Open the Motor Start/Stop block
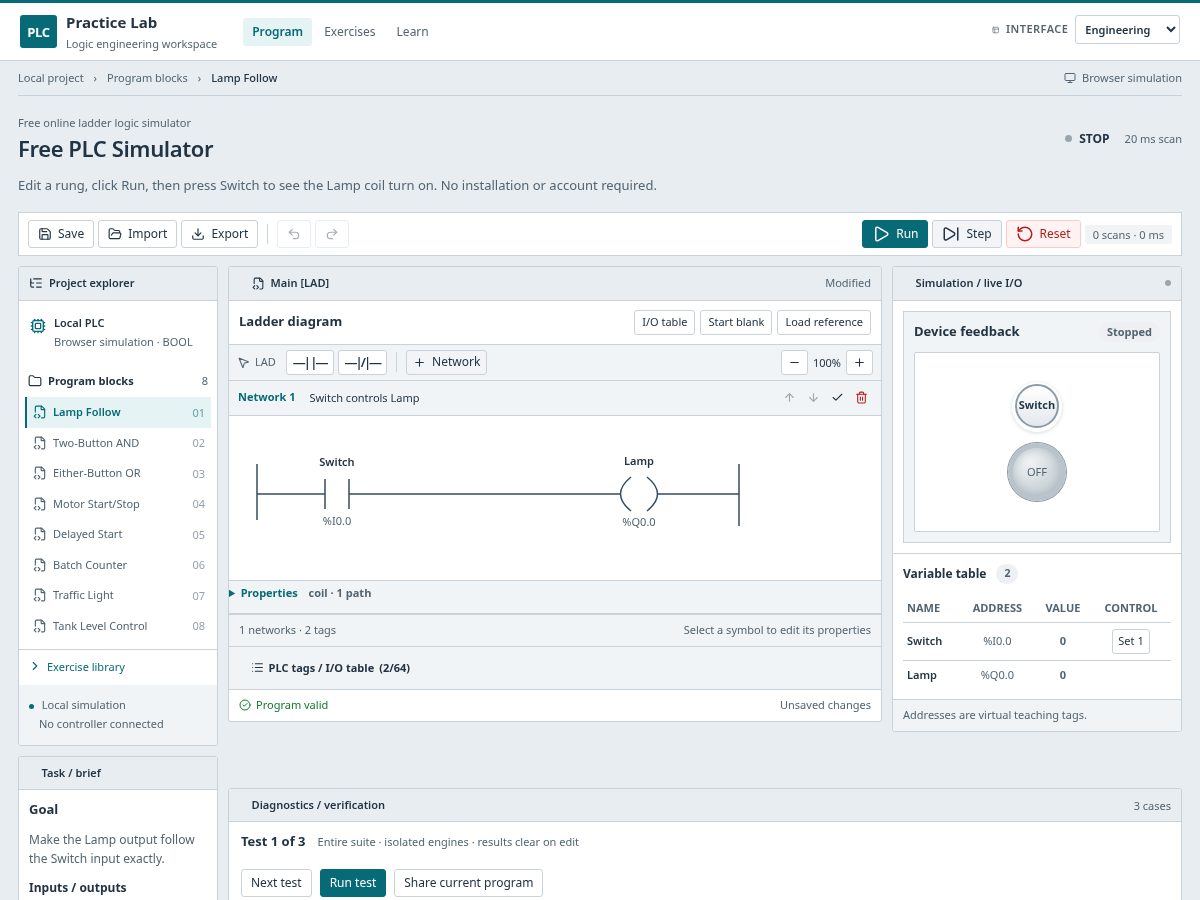This screenshot has height=900, width=1200. coord(118,504)
